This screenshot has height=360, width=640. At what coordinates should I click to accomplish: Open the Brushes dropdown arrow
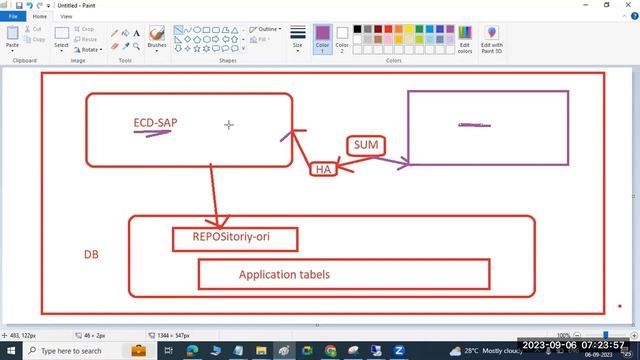click(x=157, y=51)
